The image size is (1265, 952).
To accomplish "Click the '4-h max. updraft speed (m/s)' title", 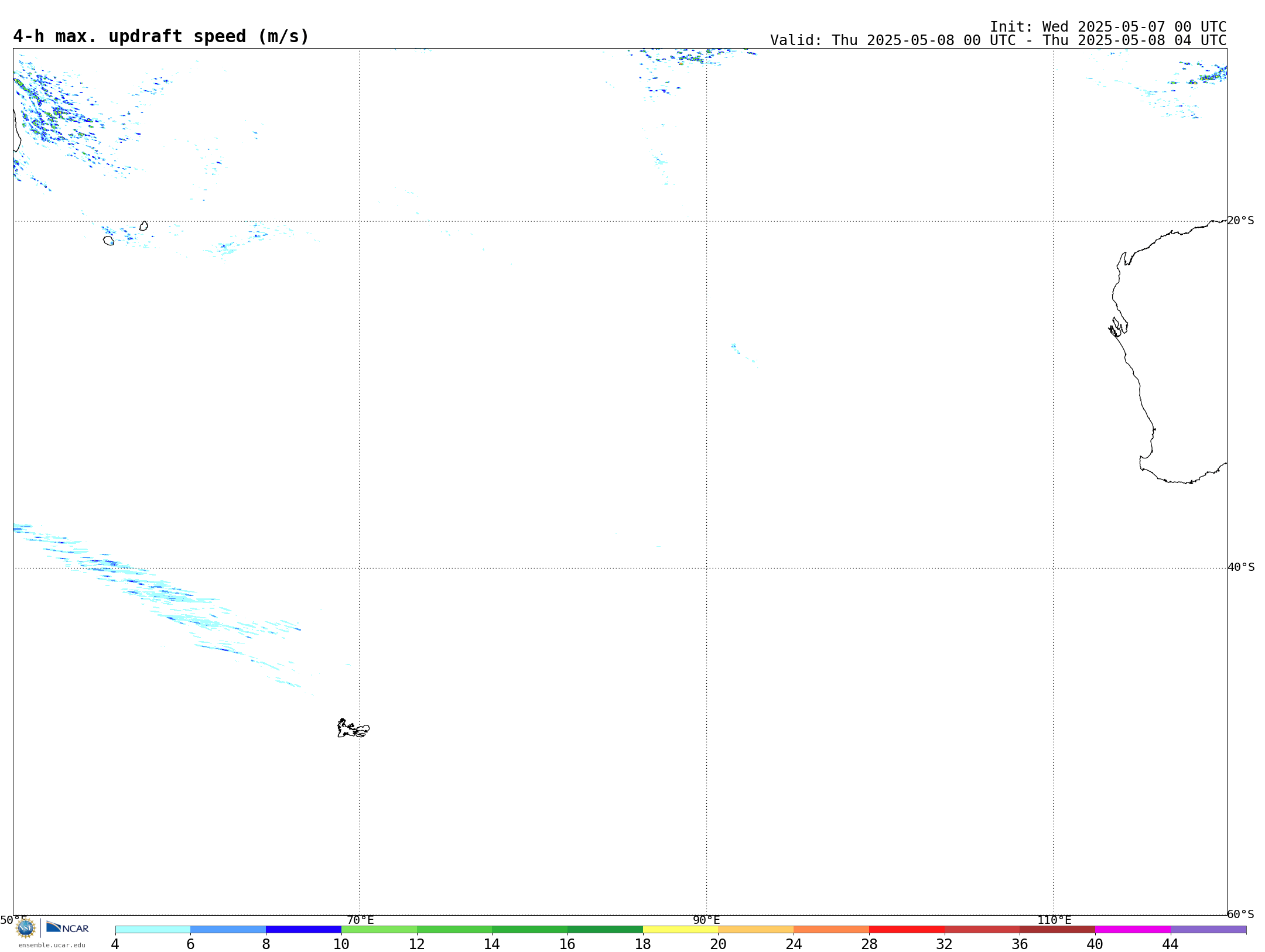I will 161,36.
